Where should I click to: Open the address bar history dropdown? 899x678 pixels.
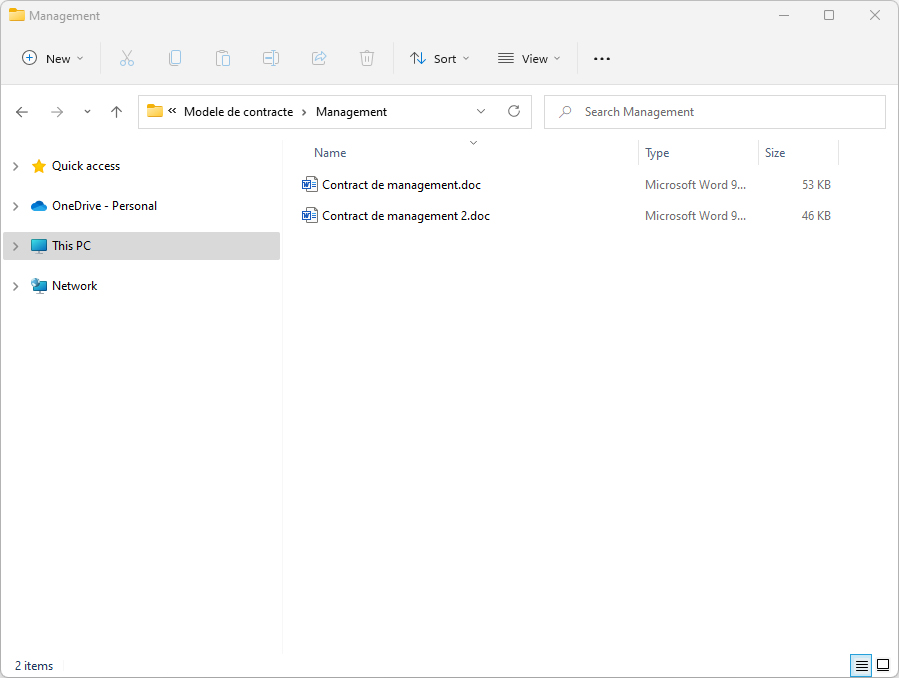(481, 111)
